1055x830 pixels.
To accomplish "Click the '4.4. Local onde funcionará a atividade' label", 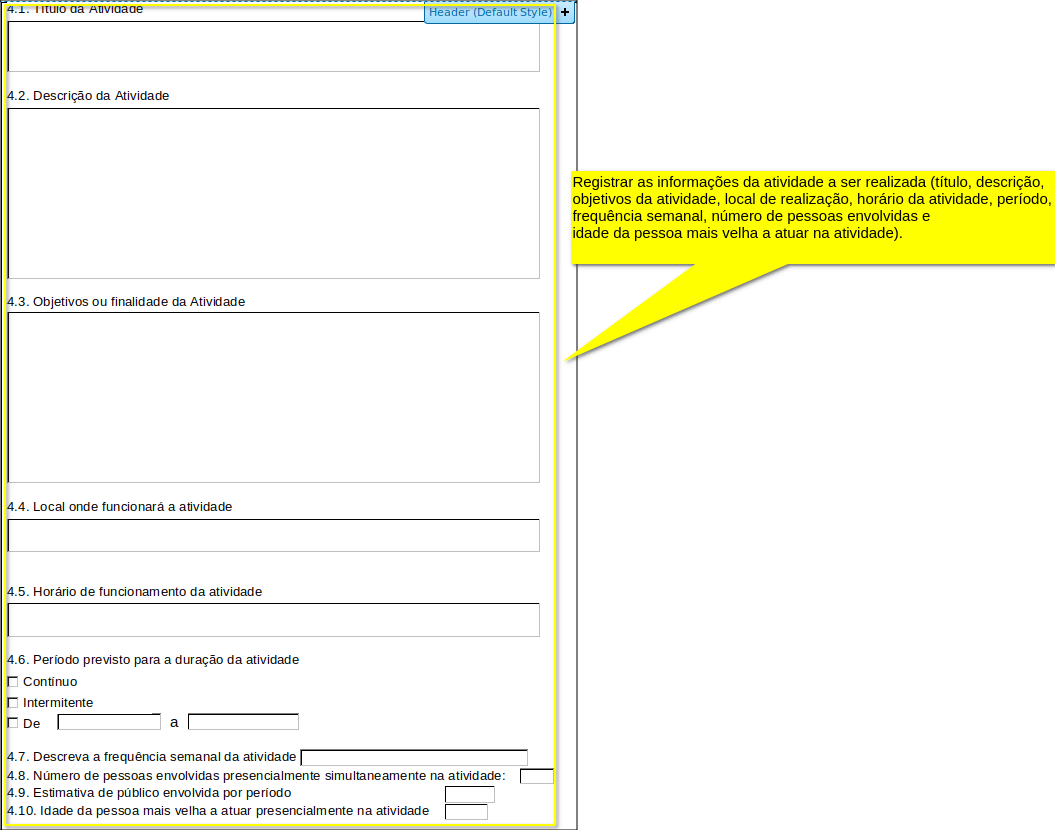I will pos(120,506).
